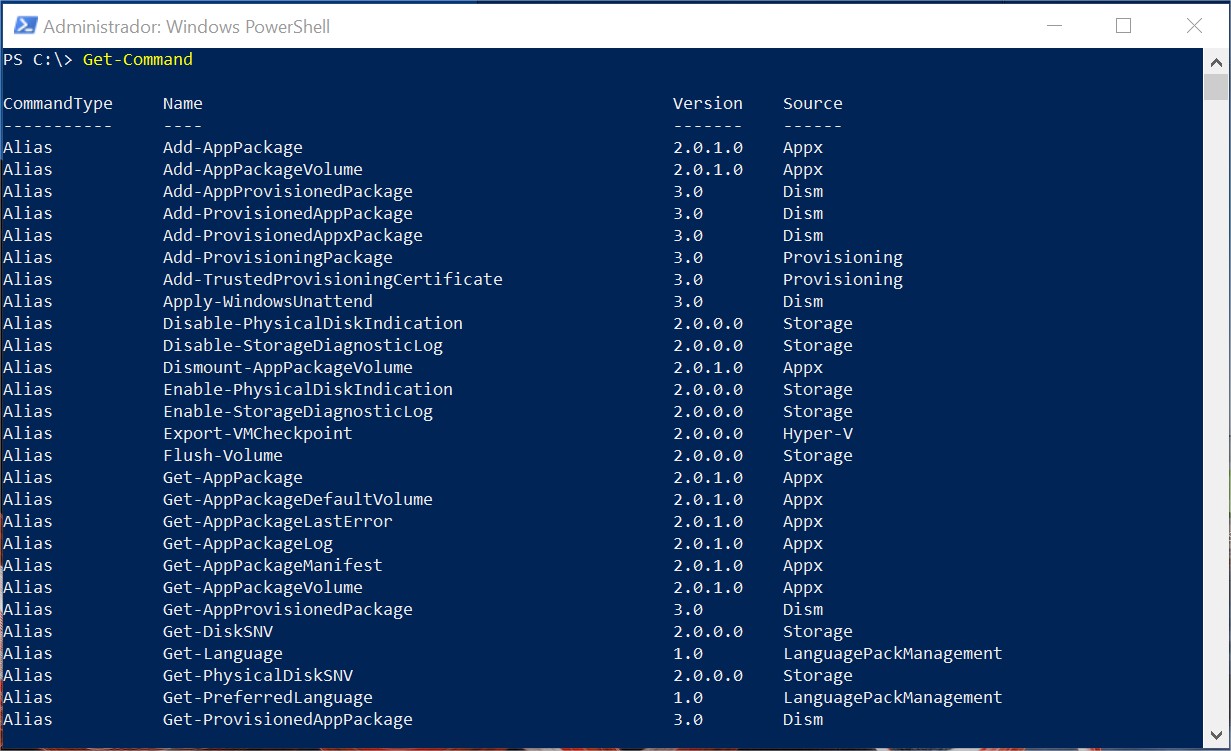Click the Get-AppPackageVolume entry
Viewport: 1231px width, 751px height.
[263, 588]
